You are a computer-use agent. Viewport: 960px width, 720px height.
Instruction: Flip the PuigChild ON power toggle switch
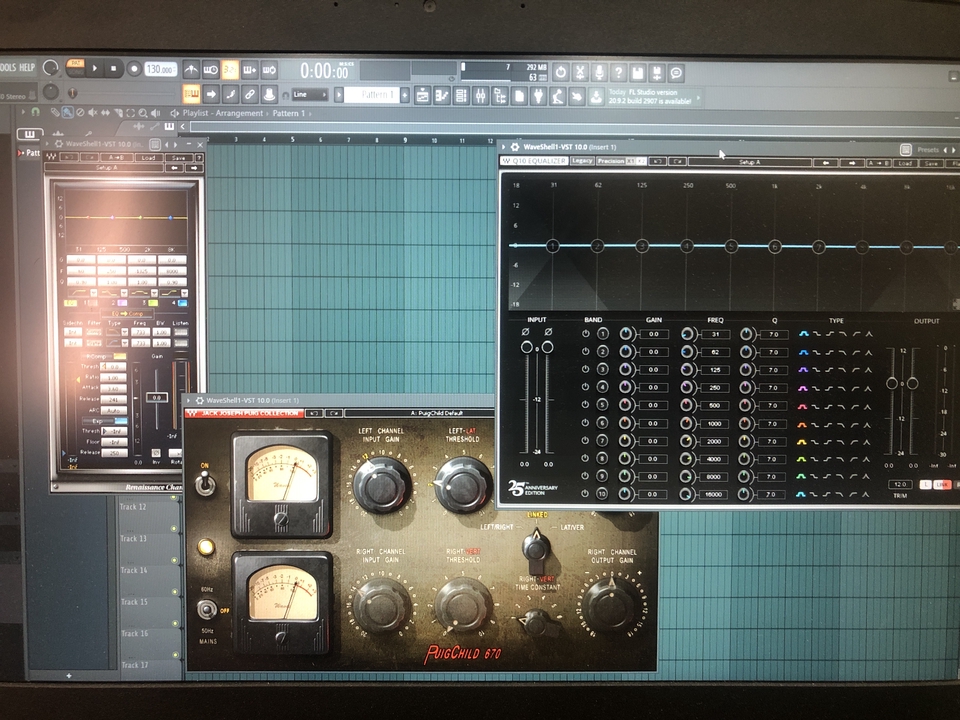point(206,484)
